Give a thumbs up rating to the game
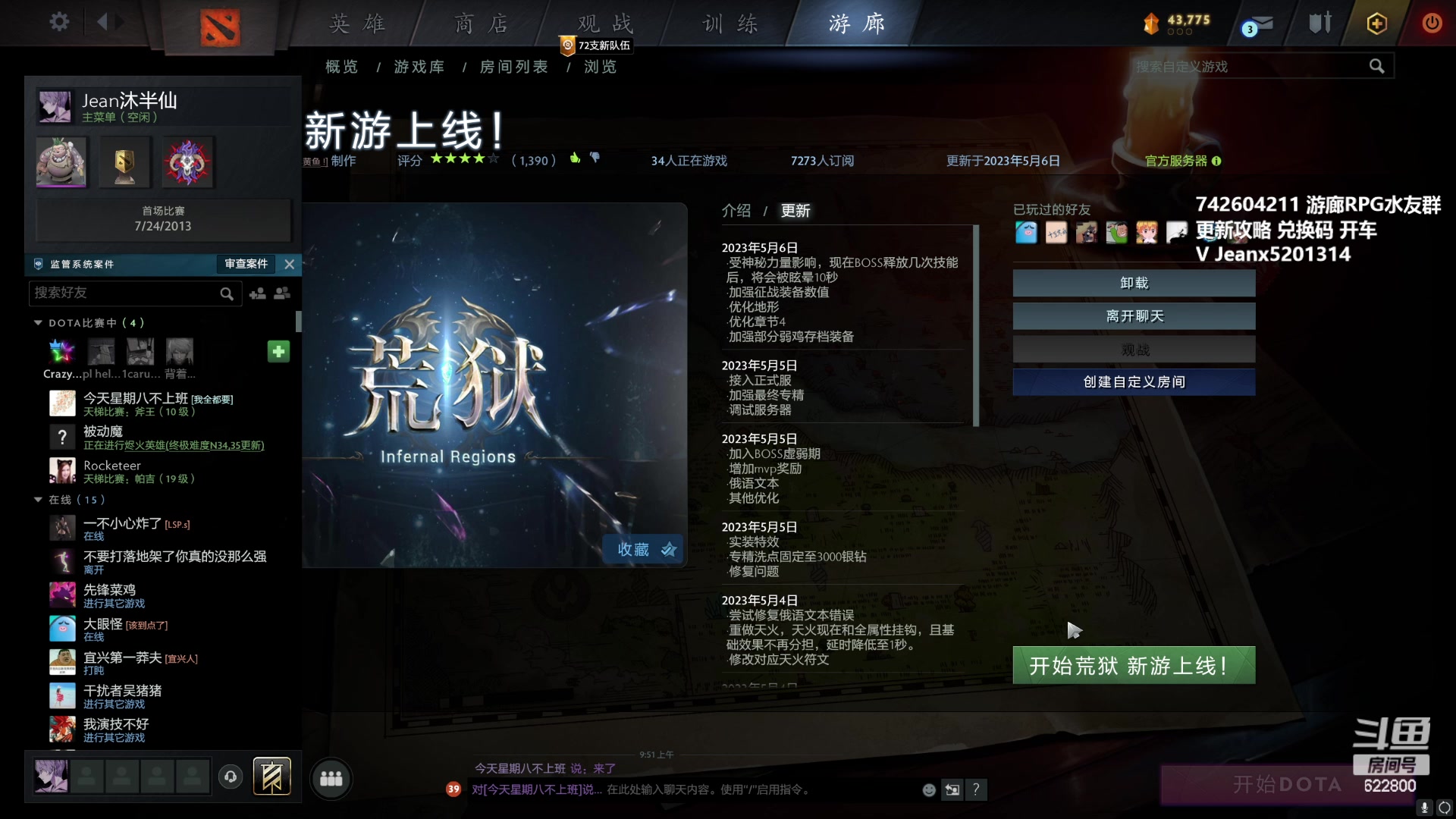Viewport: 1456px width, 819px height. click(576, 157)
